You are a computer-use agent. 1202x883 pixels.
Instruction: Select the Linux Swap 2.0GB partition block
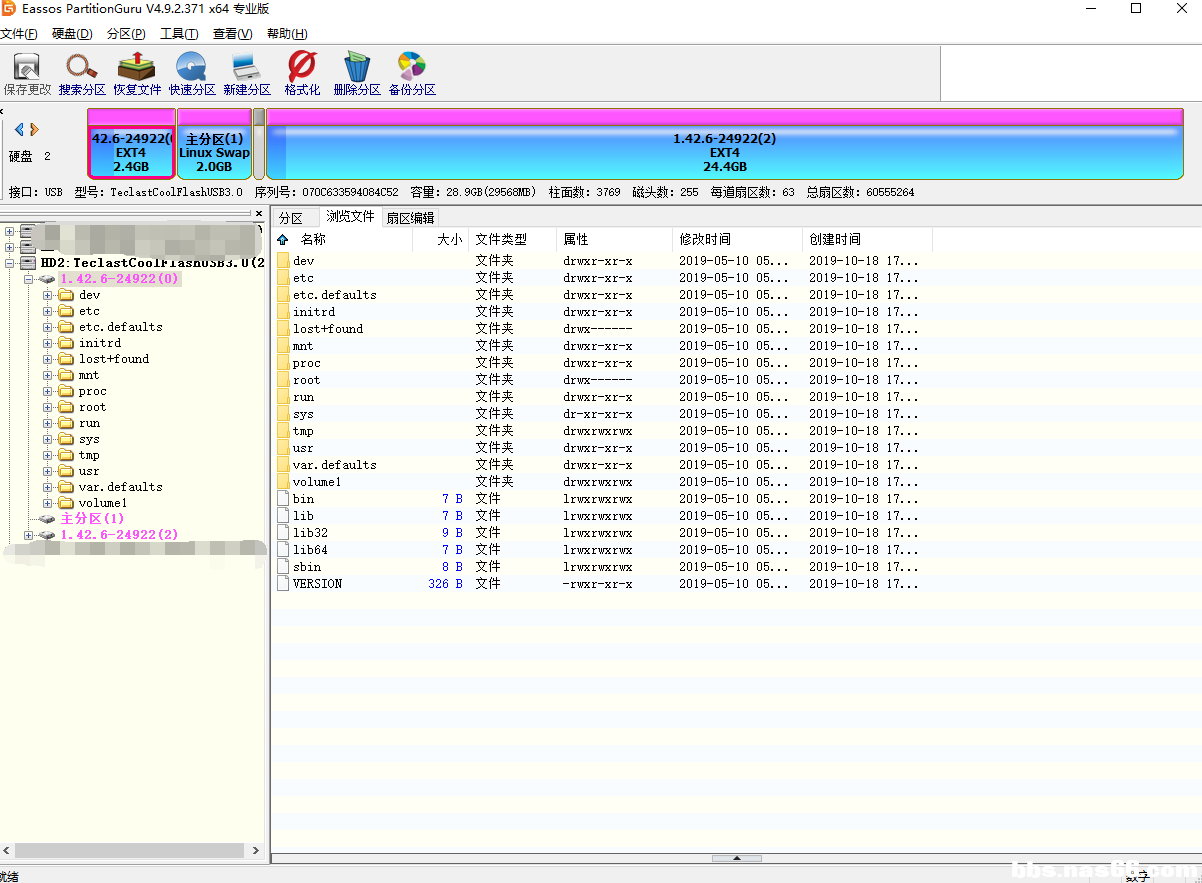214,152
